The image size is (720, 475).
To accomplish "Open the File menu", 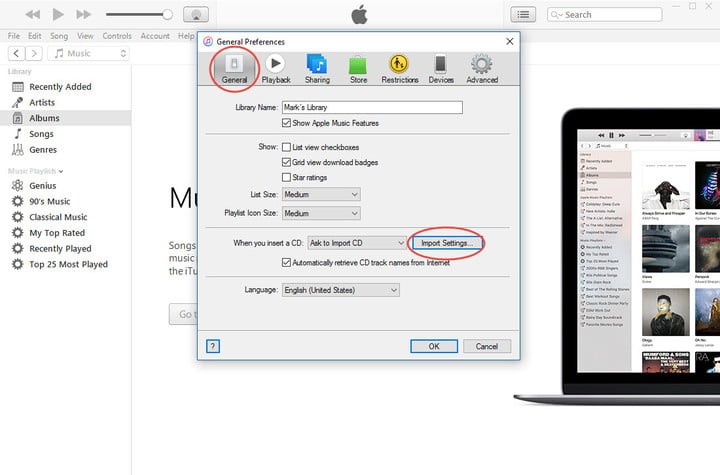I will (14, 36).
